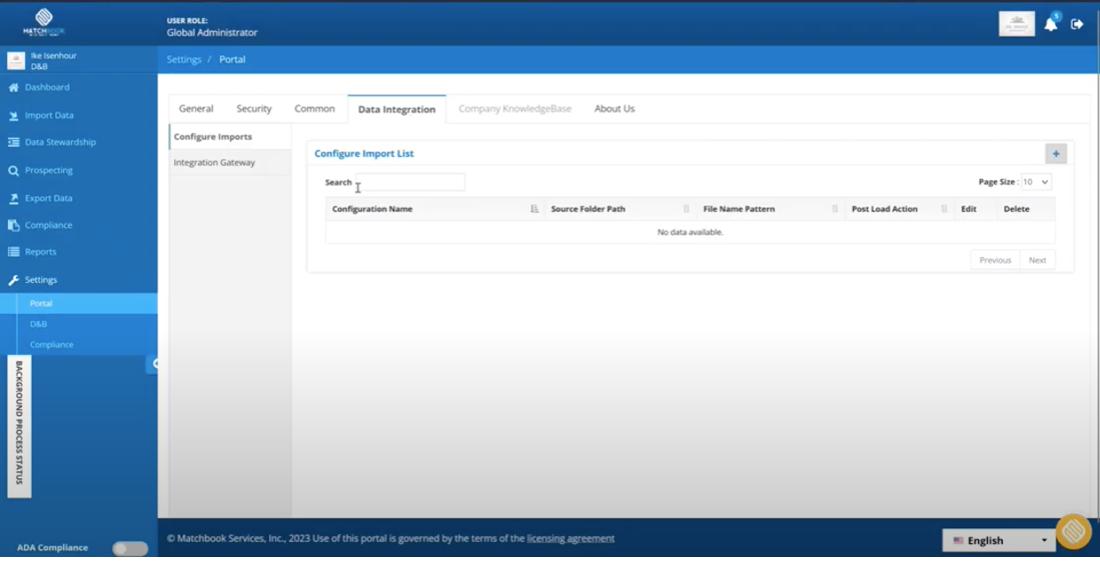The image size is (1100, 562).
Task: Open the gold Matchbook help widget icon
Action: (x=1073, y=531)
